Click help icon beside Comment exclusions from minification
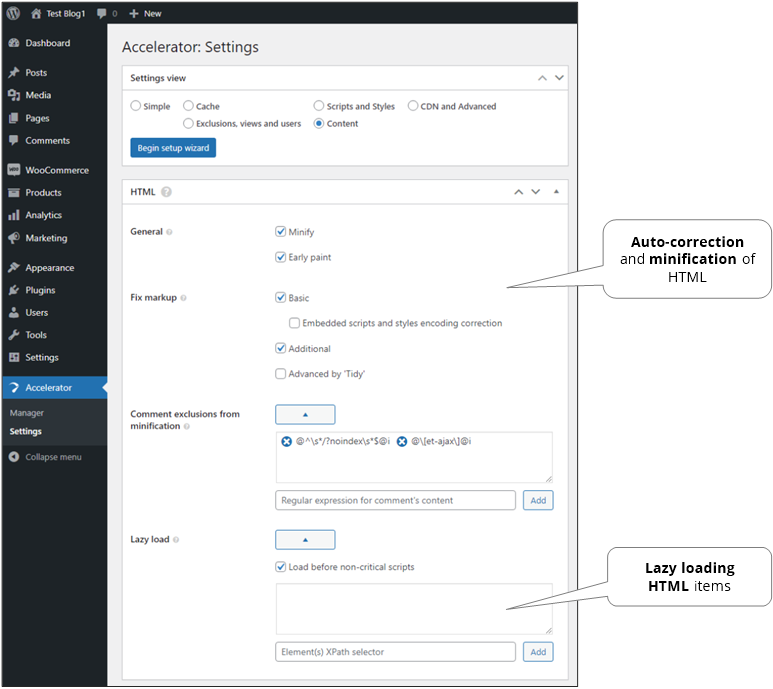 (186, 427)
